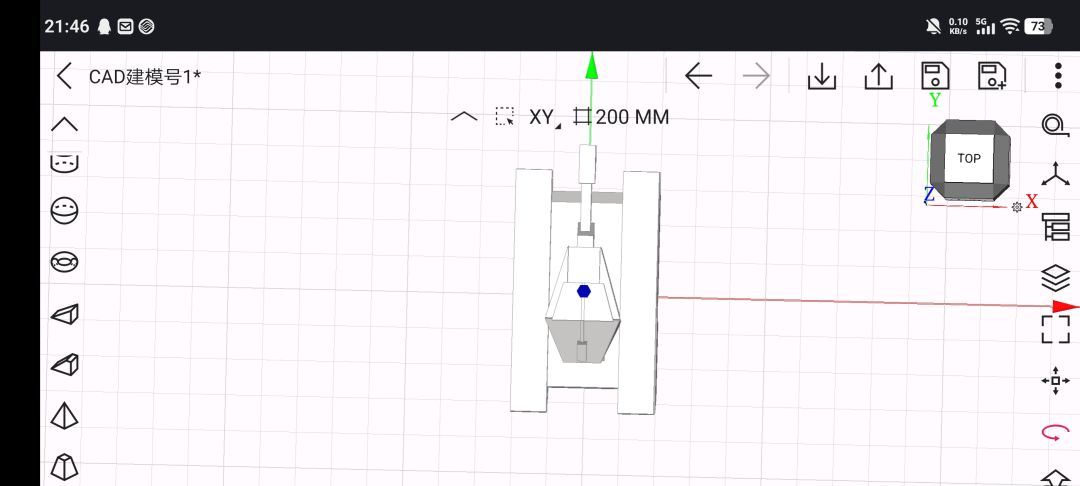The height and width of the screenshot is (486, 1080).
Task: Collapse the top options bar chevron
Action: [464, 117]
